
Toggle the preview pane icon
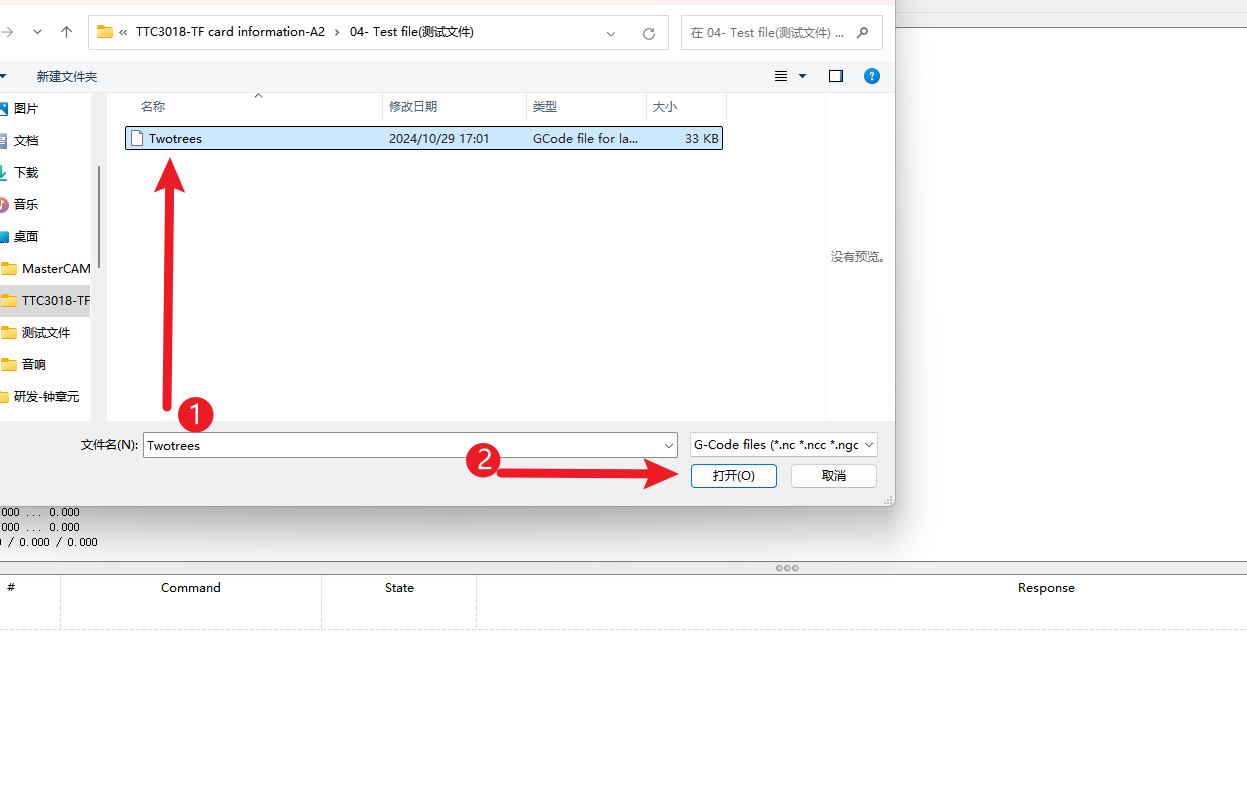[836, 76]
